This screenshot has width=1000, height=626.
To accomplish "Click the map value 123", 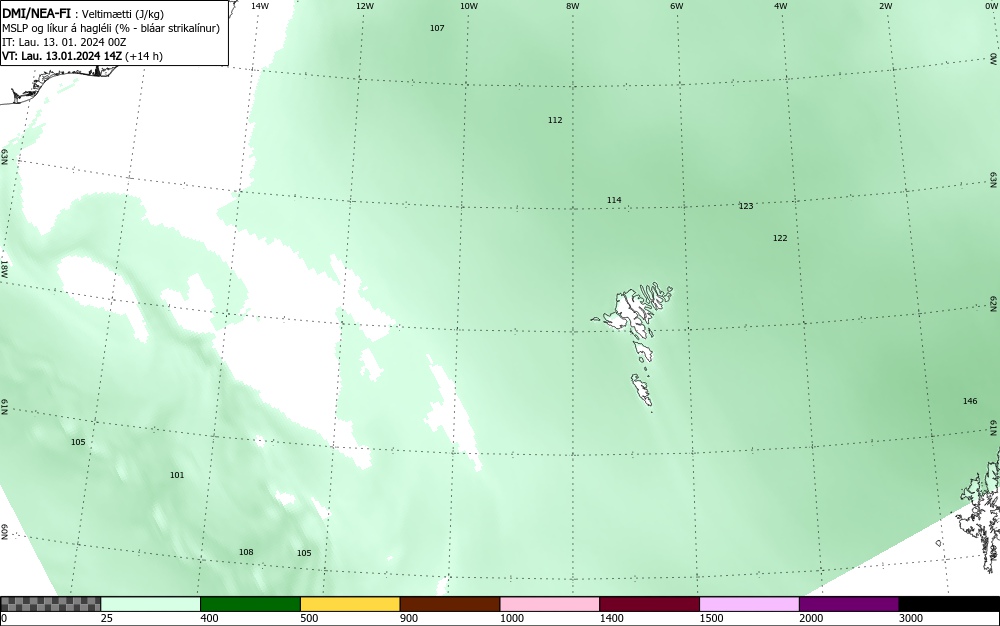I will [x=746, y=206].
